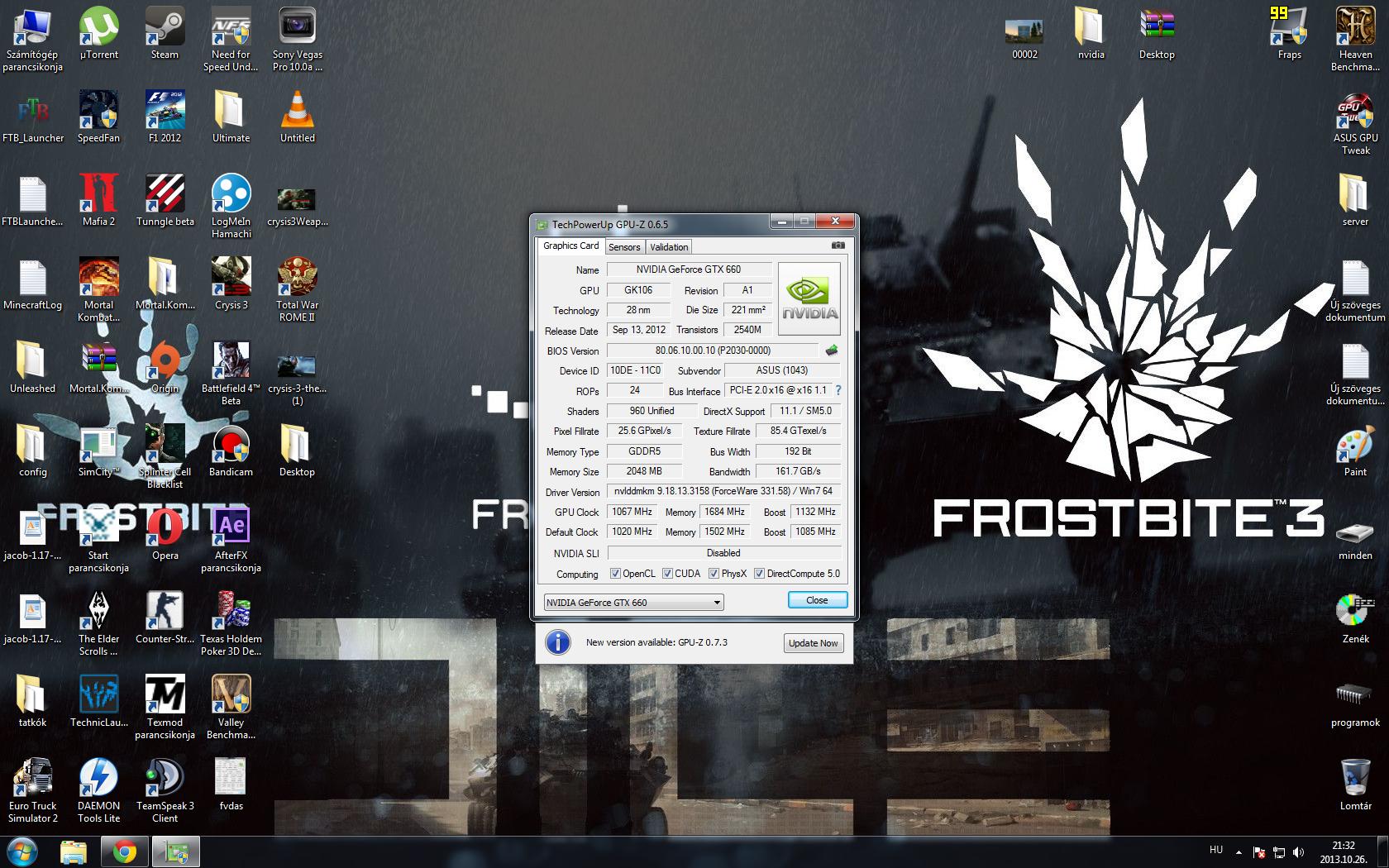Open Chrome from the taskbar
Screen dimensions: 1389x868
point(125,851)
